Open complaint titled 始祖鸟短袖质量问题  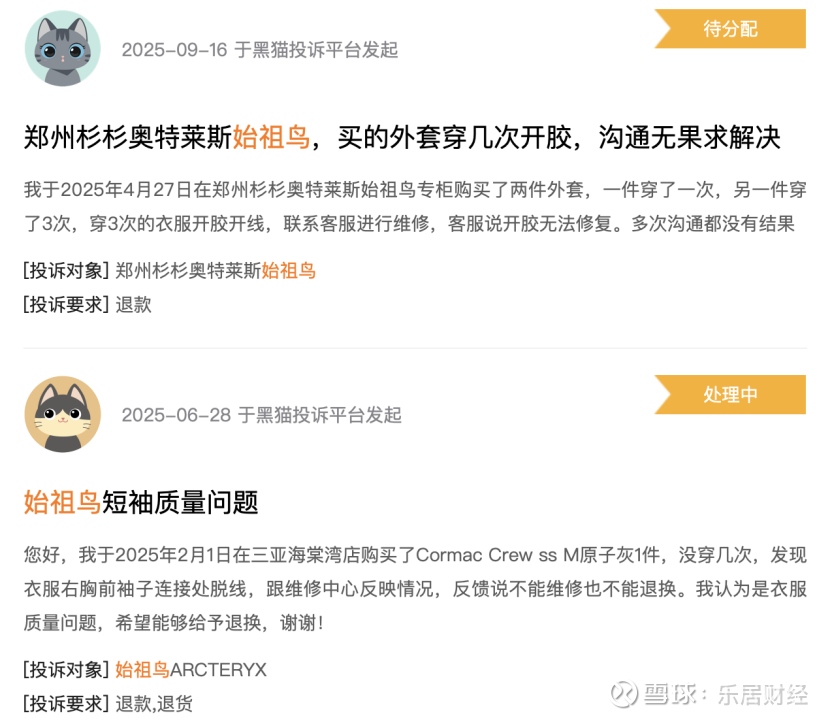pos(141,502)
